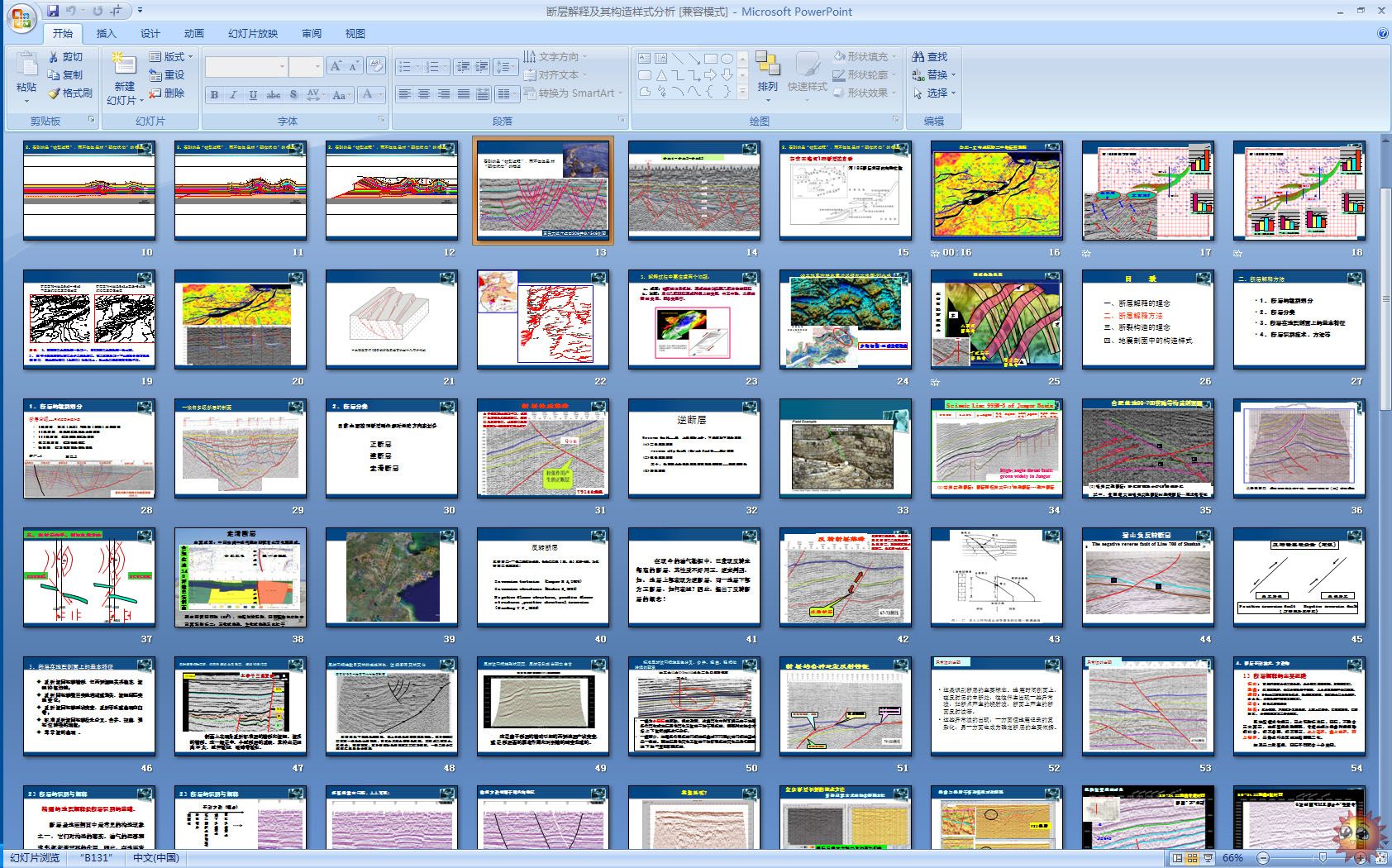Increase font size with the larger A
Viewport: 1392px width, 868px height.
tap(336, 67)
